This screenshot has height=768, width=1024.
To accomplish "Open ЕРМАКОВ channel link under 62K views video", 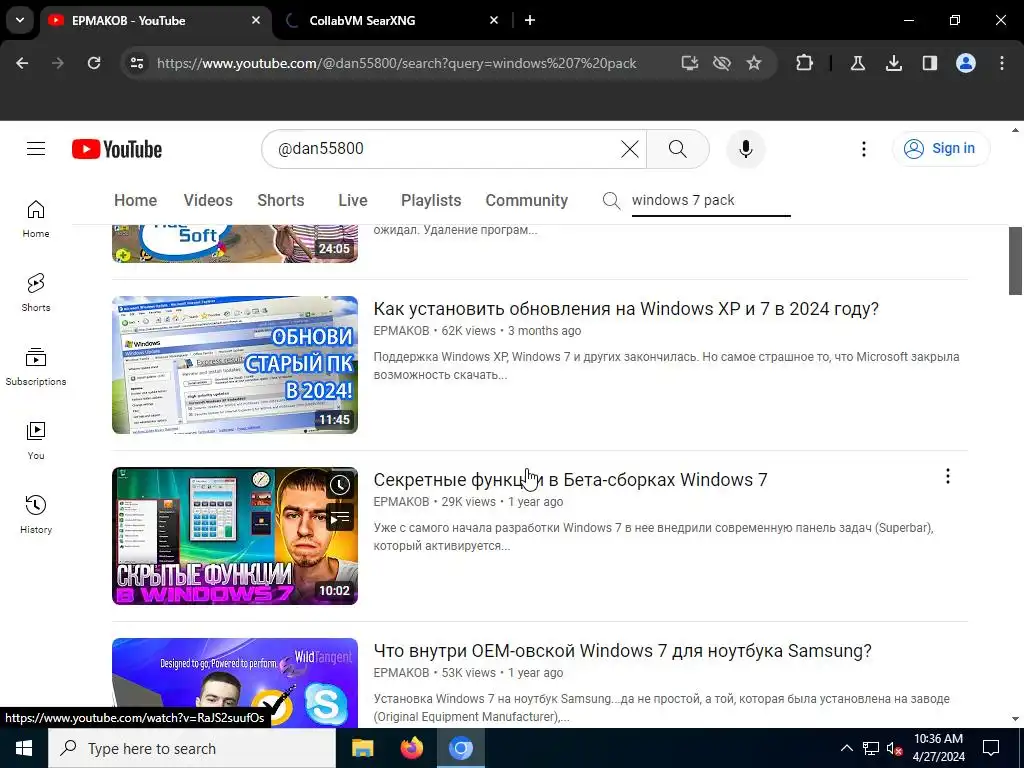I will point(401,330).
